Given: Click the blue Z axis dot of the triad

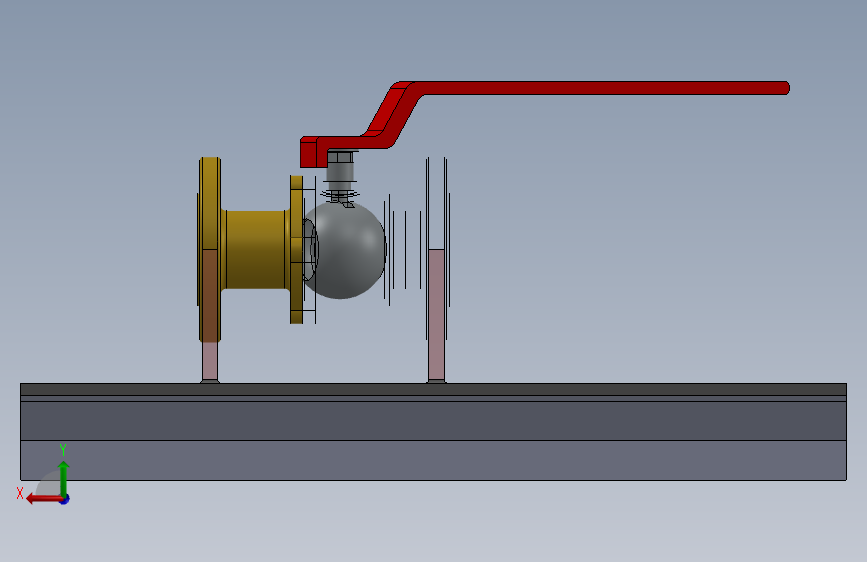Looking at the screenshot, I should [65, 499].
